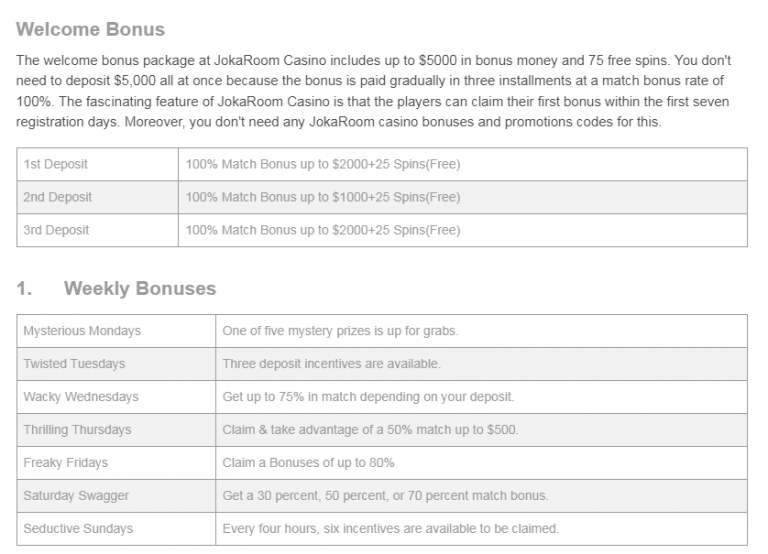Select the Seductive Sundays cell

78,529
